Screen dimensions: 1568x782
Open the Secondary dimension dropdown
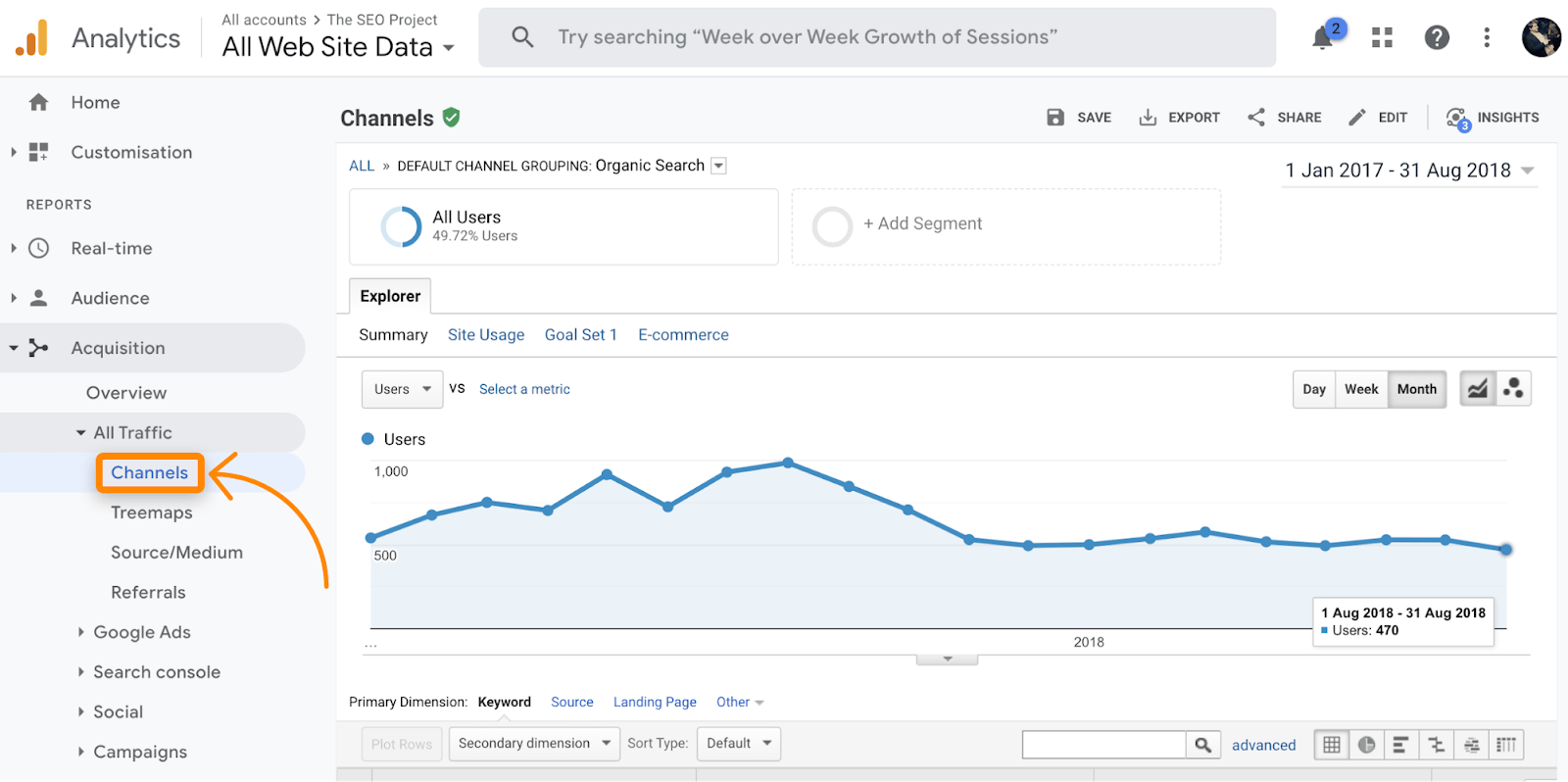[x=534, y=744]
